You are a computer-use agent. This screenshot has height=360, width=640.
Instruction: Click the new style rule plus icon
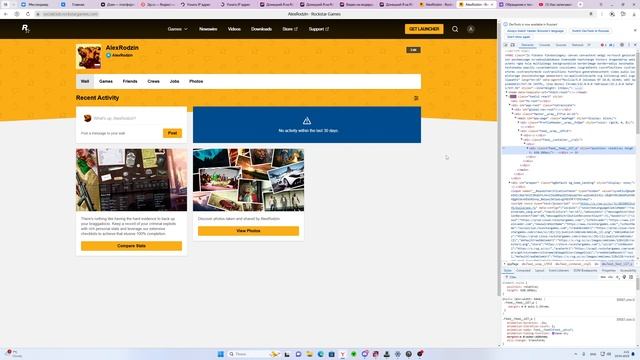click(x=618, y=277)
